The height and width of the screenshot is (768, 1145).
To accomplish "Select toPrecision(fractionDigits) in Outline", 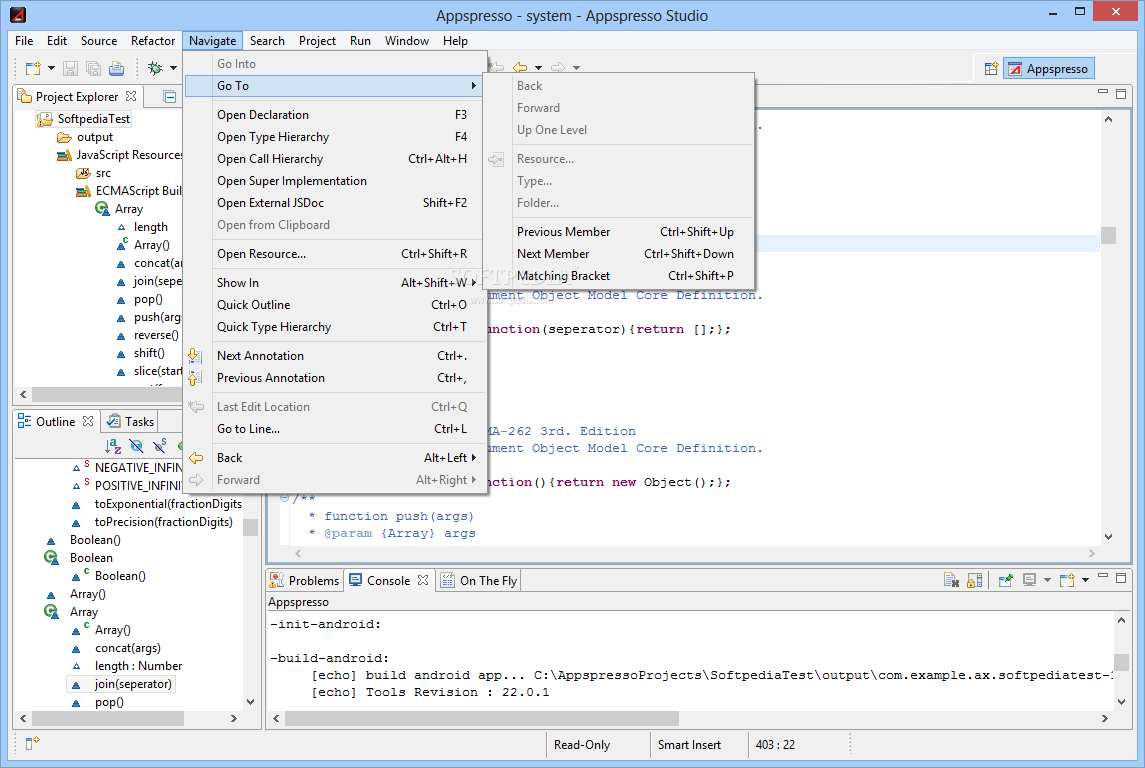I will [164, 522].
